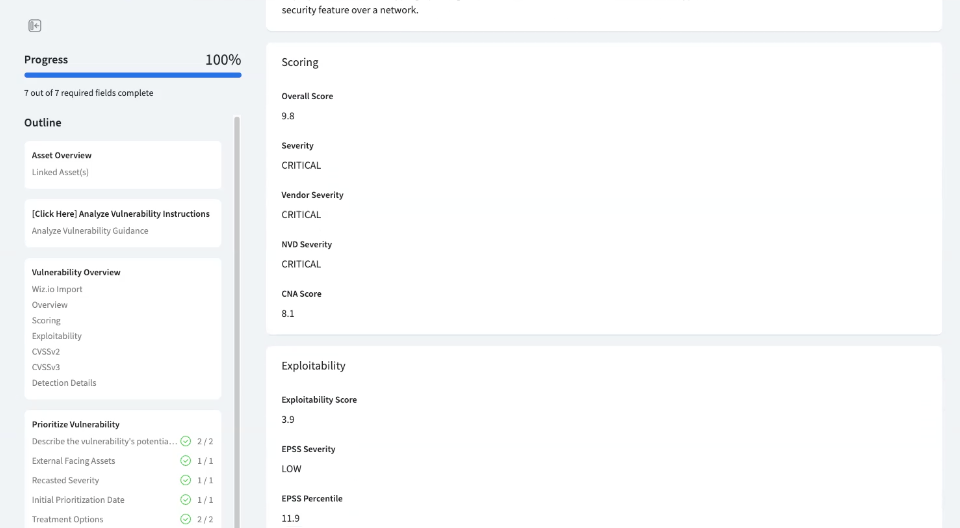Jump to Wiz.io Import section
The image size is (960, 528).
tap(57, 289)
